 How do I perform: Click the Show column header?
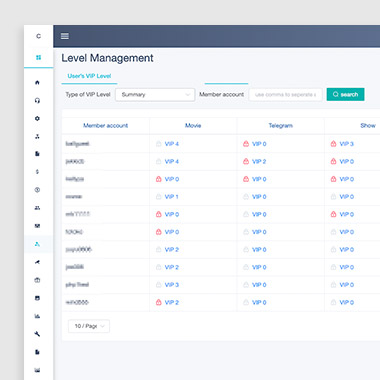click(x=368, y=126)
